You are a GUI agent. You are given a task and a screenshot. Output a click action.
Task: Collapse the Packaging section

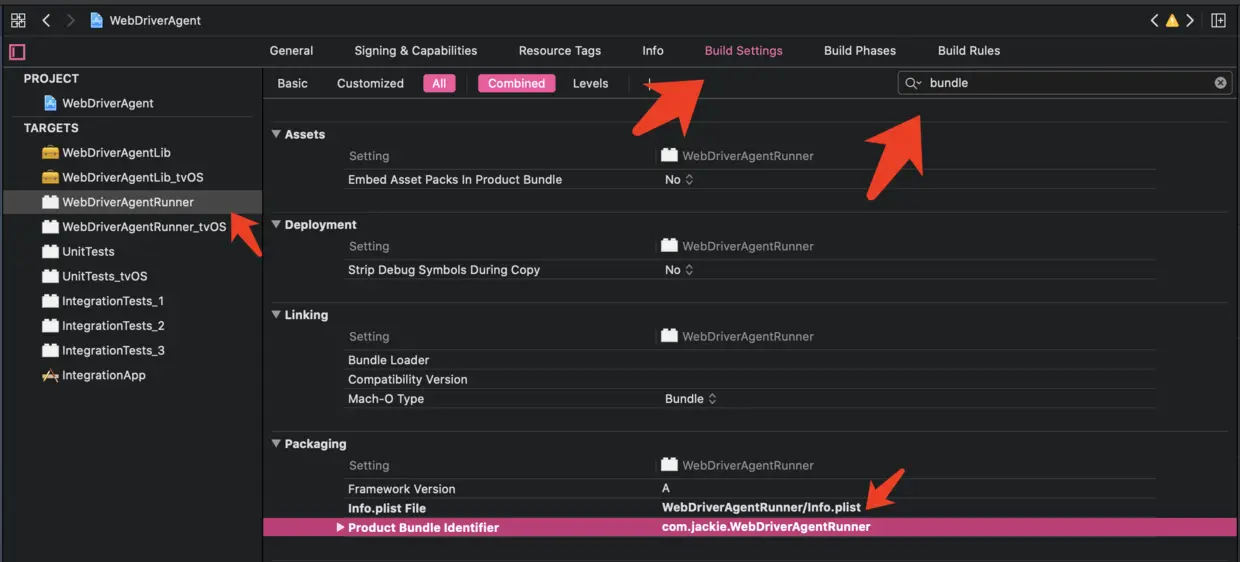pyautogui.click(x=276, y=444)
